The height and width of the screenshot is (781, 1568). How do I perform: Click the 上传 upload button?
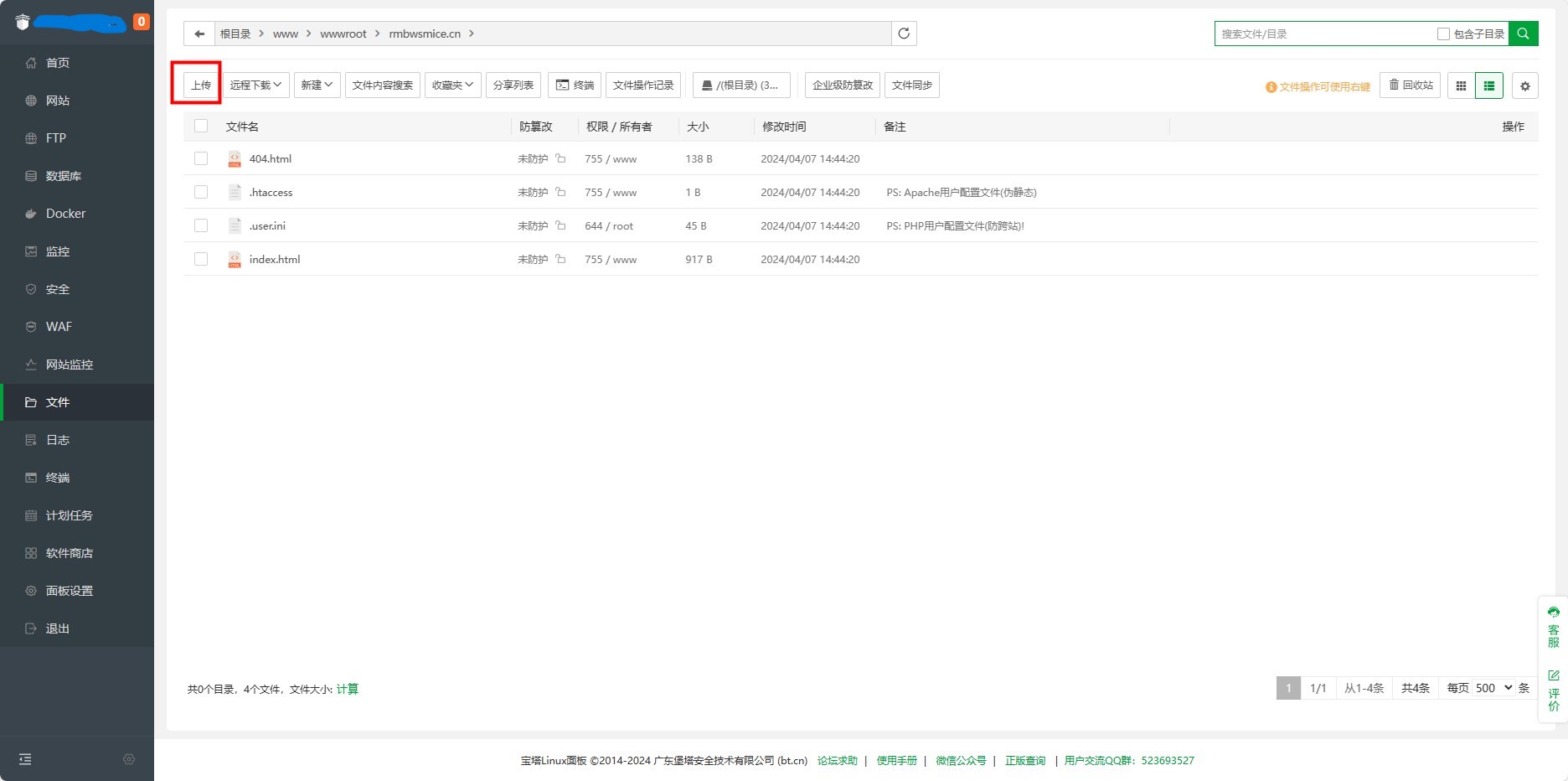click(x=201, y=85)
